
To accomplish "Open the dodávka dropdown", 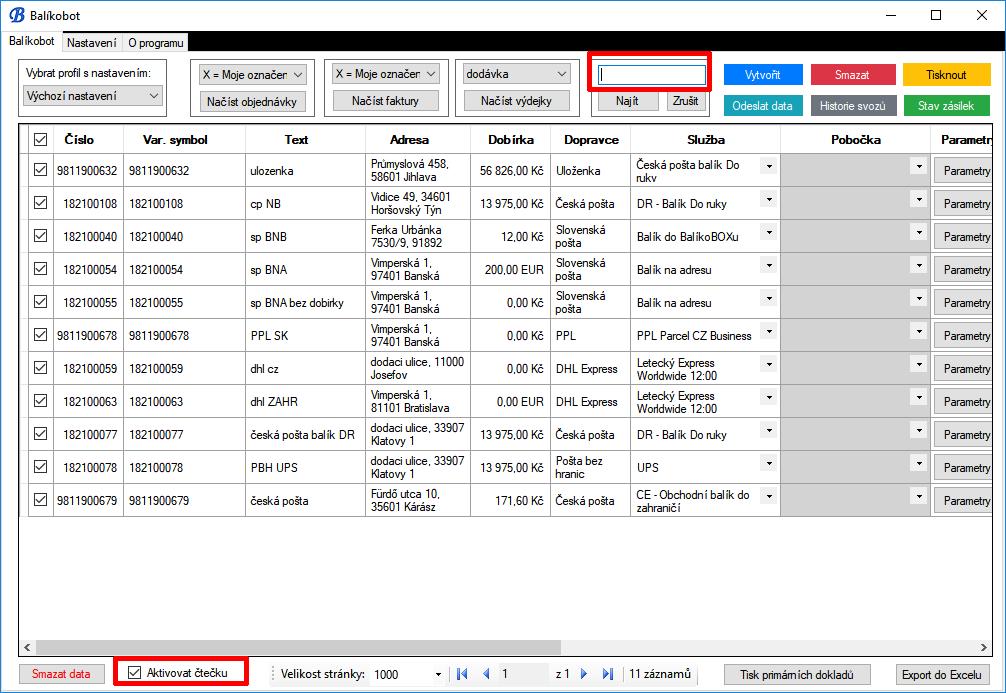I will (x=516, y=74).
